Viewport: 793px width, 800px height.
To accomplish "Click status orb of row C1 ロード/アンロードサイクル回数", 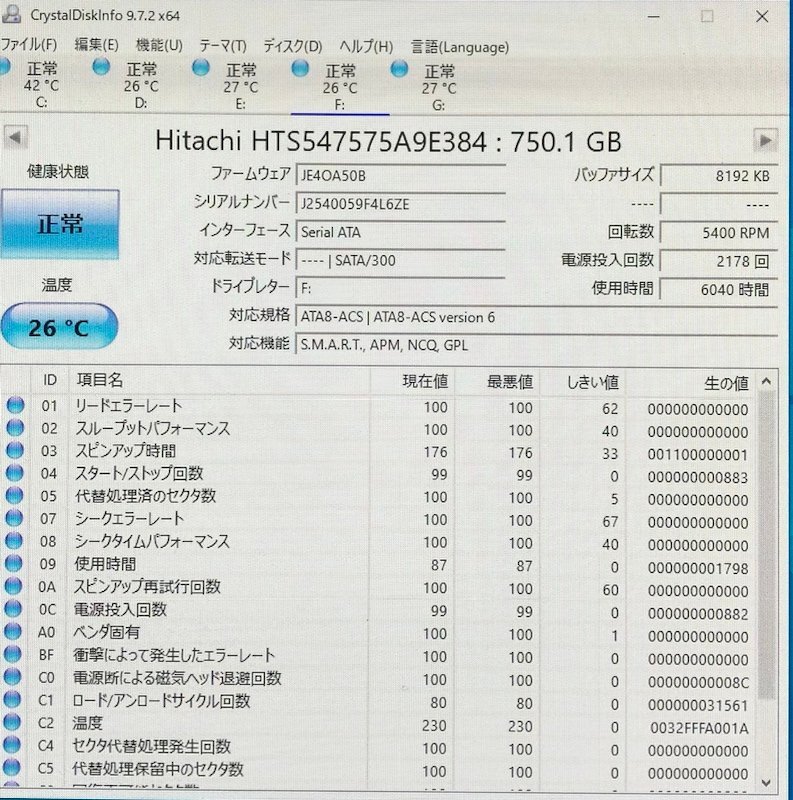I will click(x=12, y=699).
